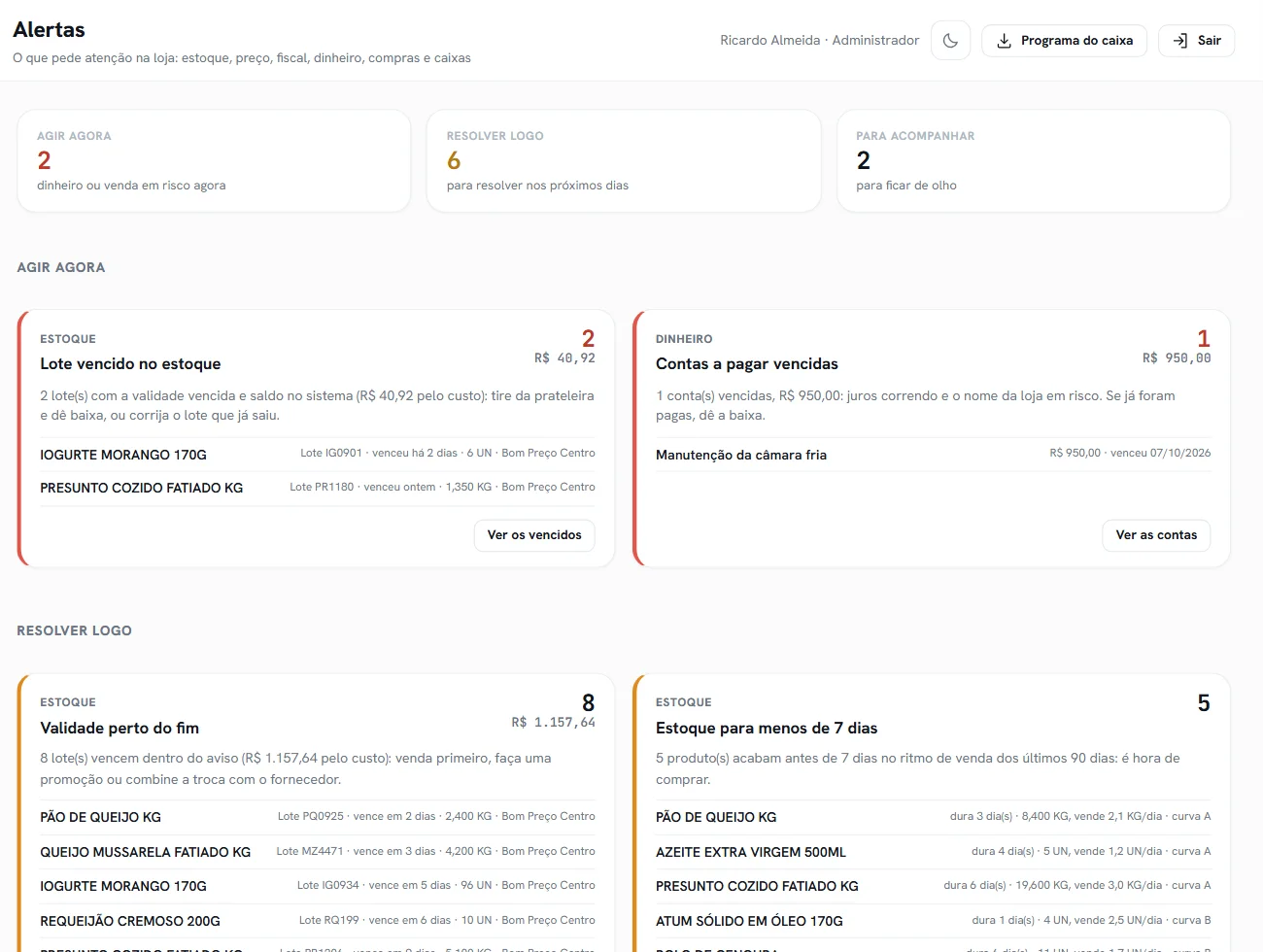Select IOGURTE MORANGO 170G with lote IG0934
The width and height of the screenshot is (1263, 952).
tap(318, 886)
